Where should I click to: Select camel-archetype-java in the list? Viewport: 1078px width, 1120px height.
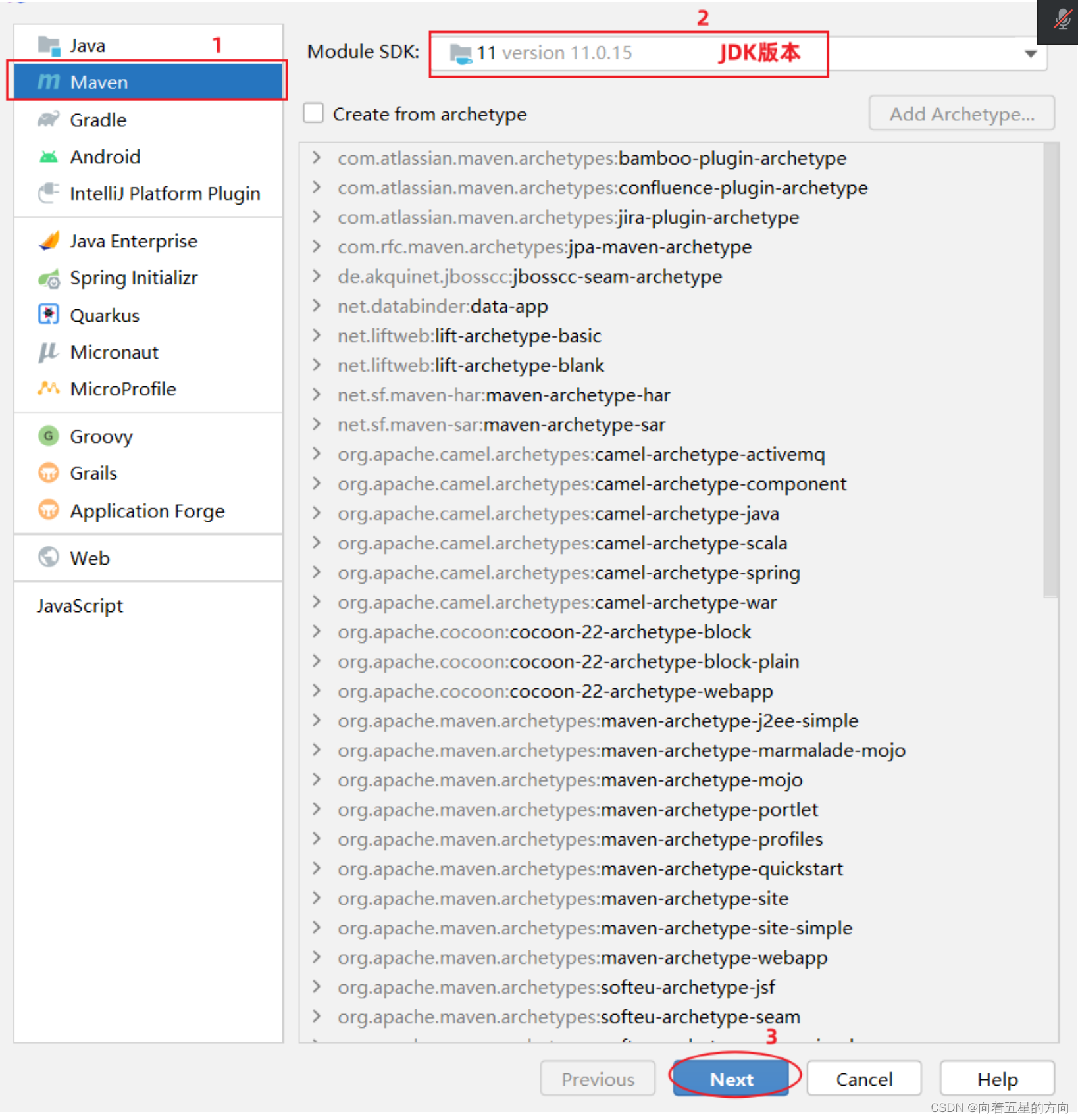(558, 513)
